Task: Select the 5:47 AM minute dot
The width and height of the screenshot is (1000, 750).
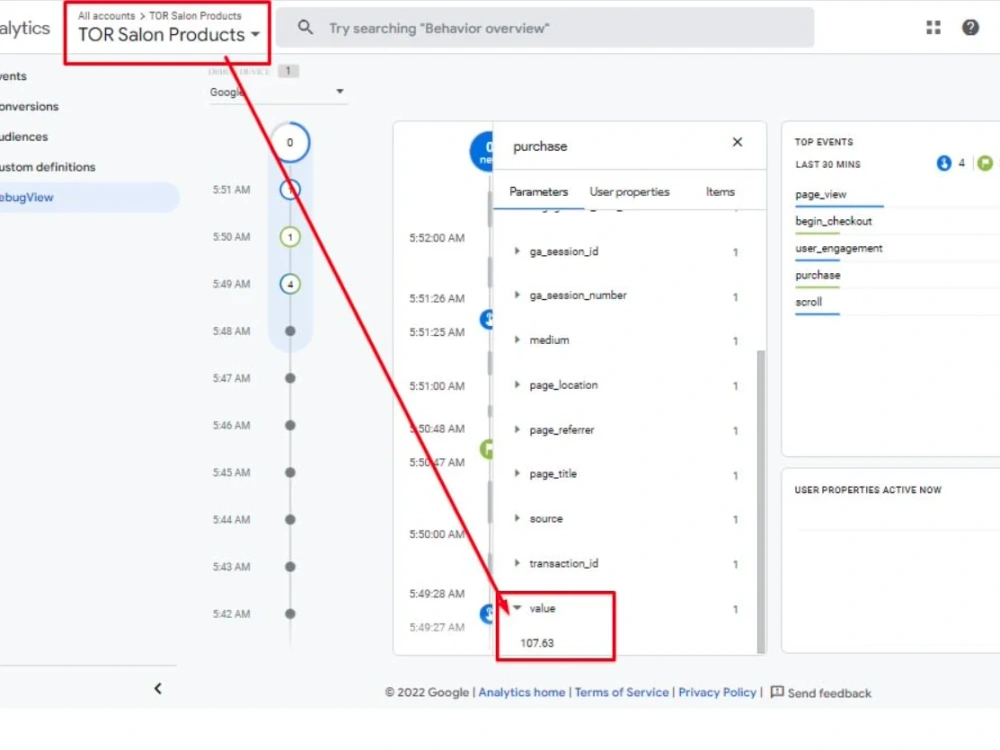Action: click(x=290, y=378)
